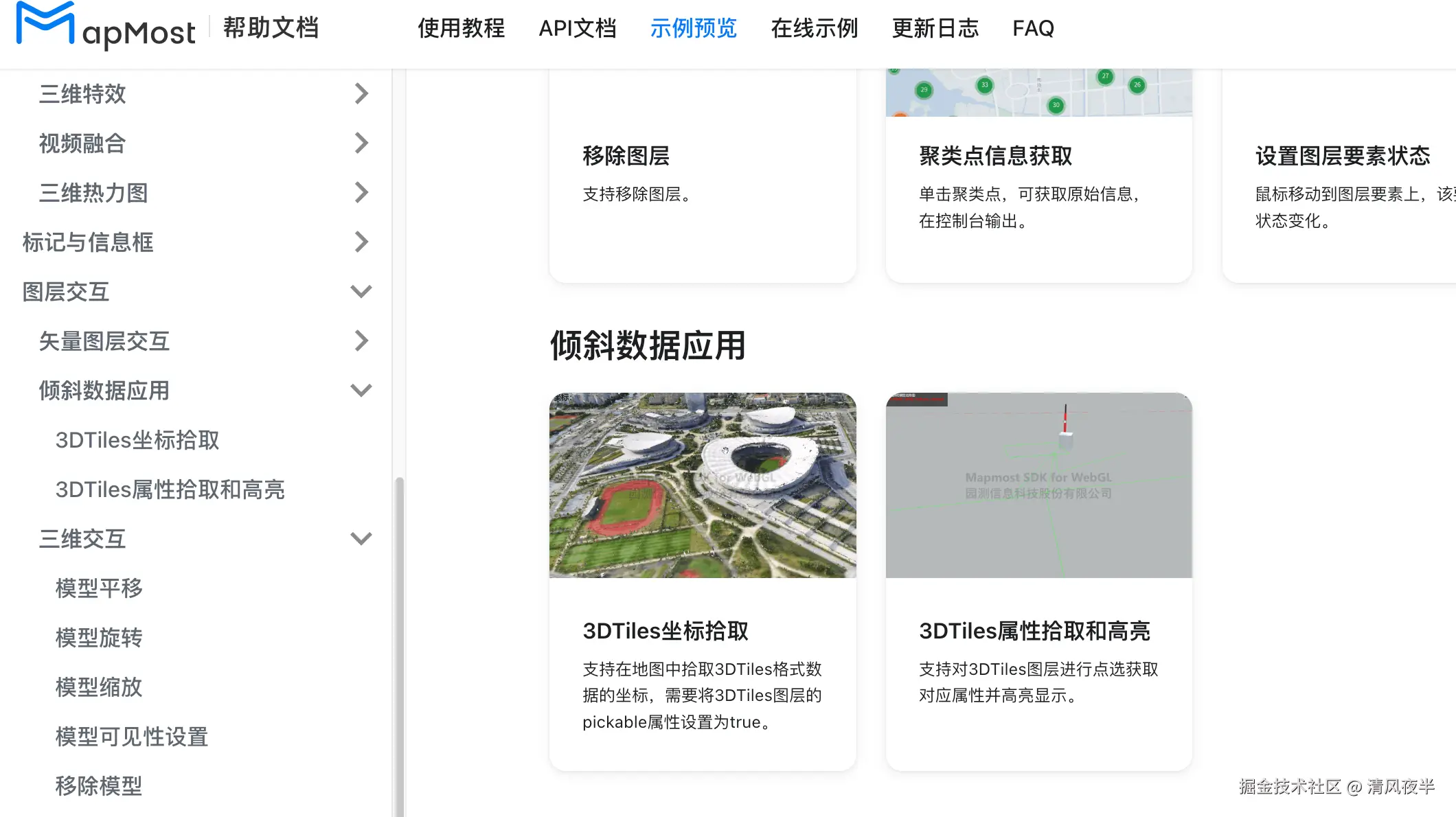The image size is (1456, 817).
Task: Open 在线示例 in top navigation
Action: 814,28
